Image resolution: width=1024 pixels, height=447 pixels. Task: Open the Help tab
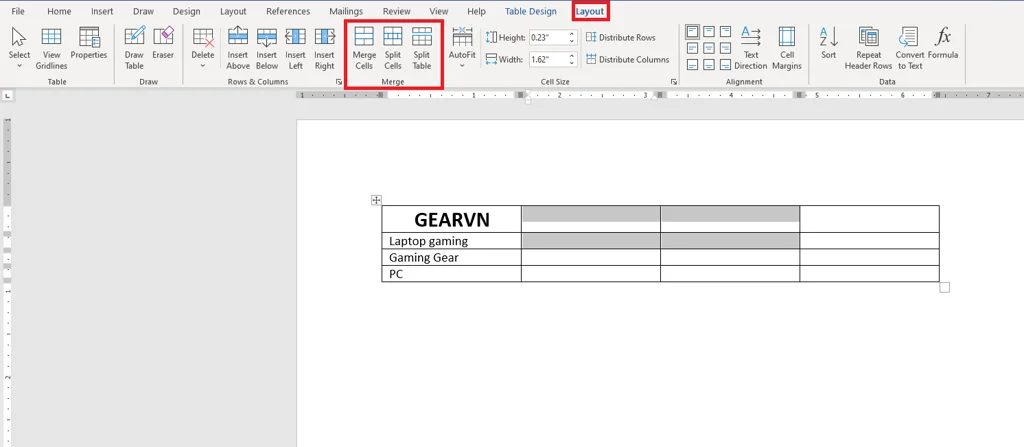[x=477, y=11]
